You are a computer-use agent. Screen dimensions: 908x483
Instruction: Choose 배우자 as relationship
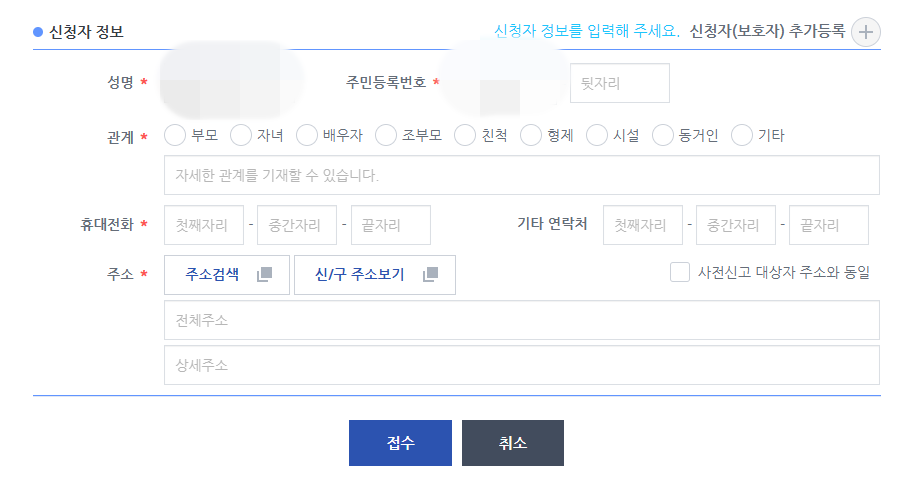pyautogui.click(x=307, y=136)
